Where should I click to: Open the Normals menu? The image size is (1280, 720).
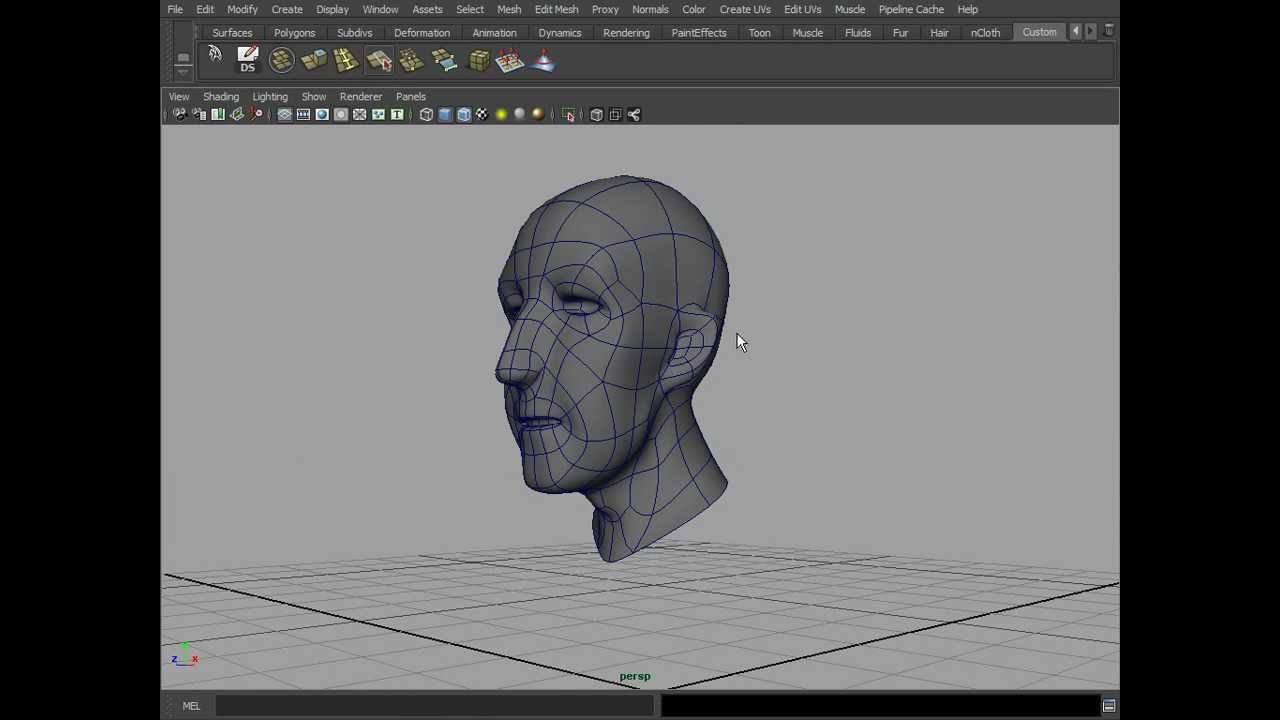pyautogui.click(x=650, y=10)
